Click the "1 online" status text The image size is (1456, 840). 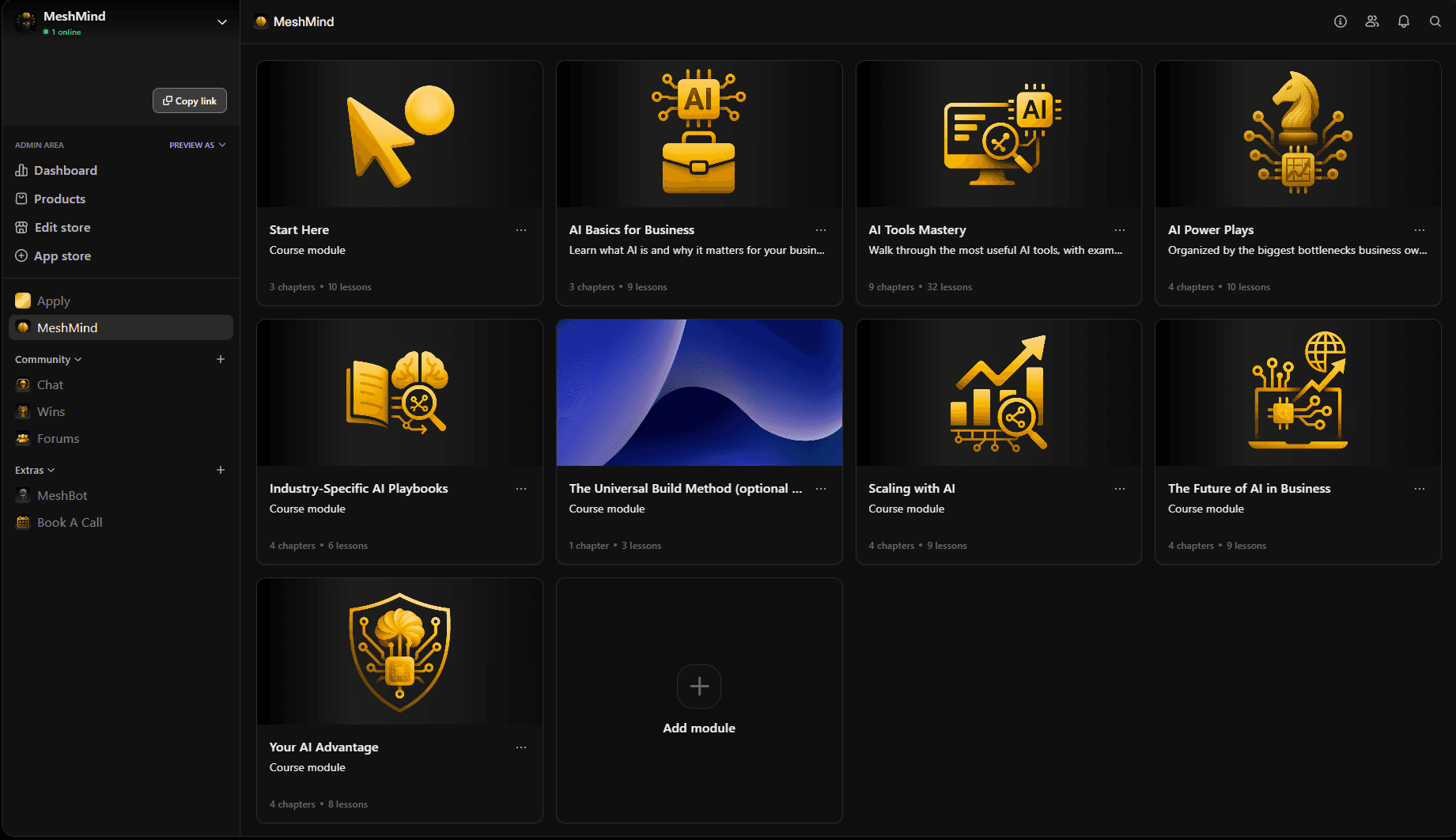coord(66,32)
